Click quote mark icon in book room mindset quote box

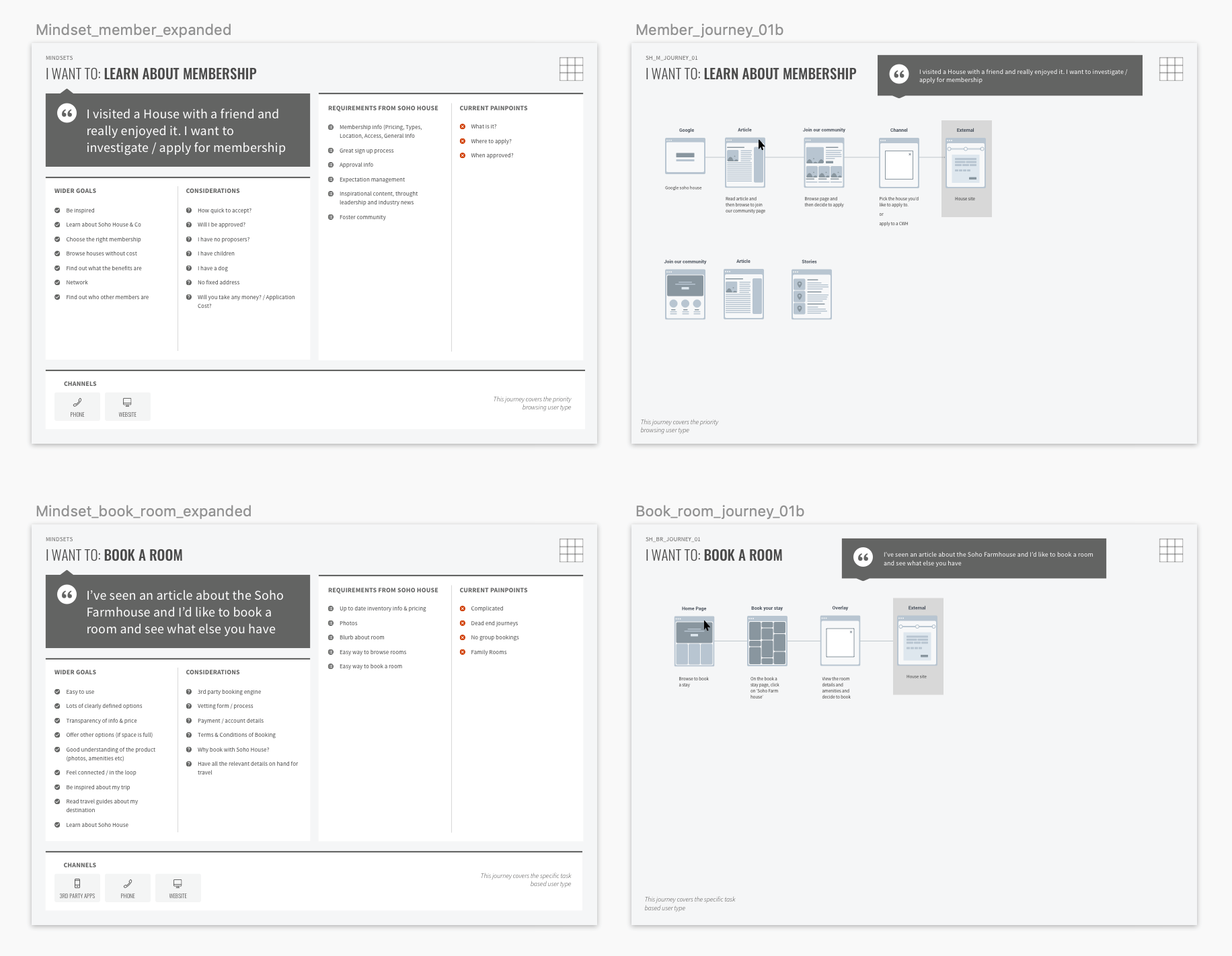click(67, 594)
